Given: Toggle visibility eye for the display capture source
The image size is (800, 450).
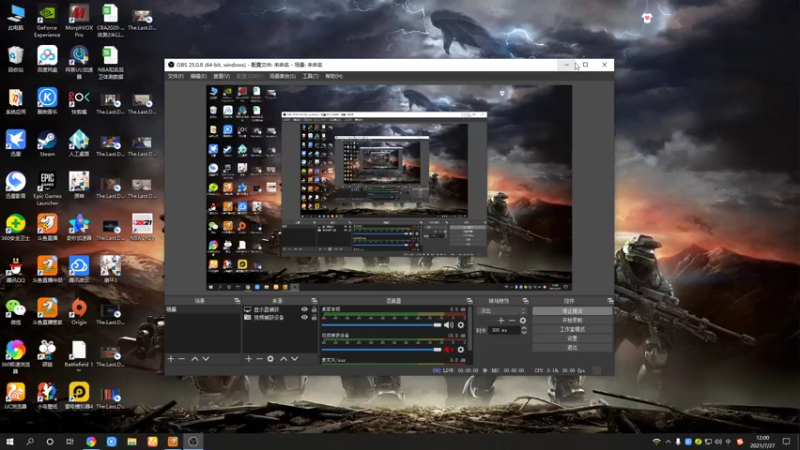Looking at the screenshot, I should click(x=305, y=309).
